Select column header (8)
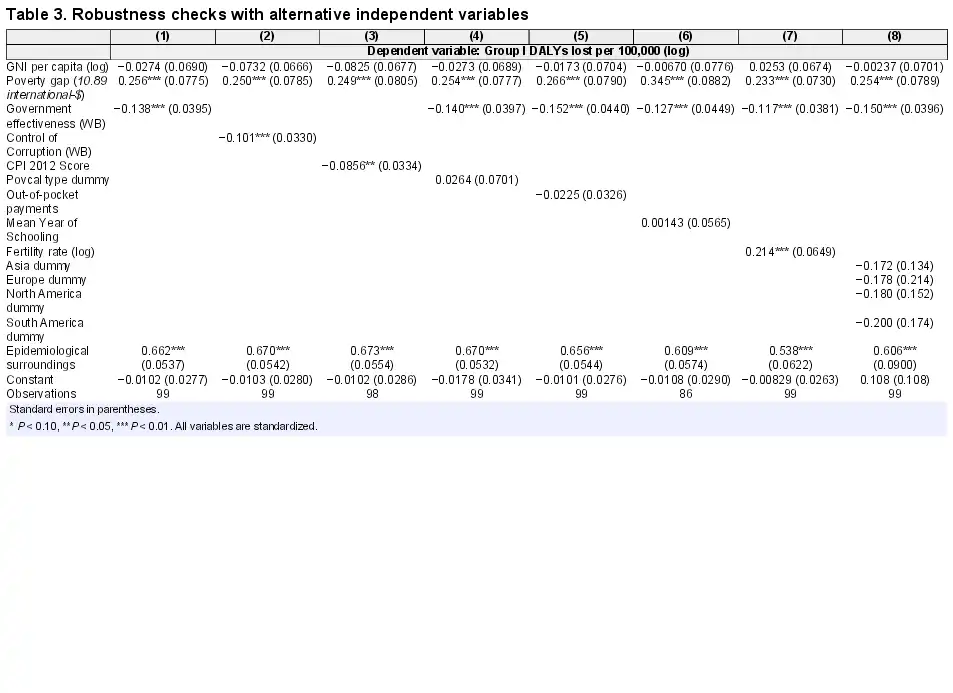Viewport: 953px width, 693px height. point(894,36)
